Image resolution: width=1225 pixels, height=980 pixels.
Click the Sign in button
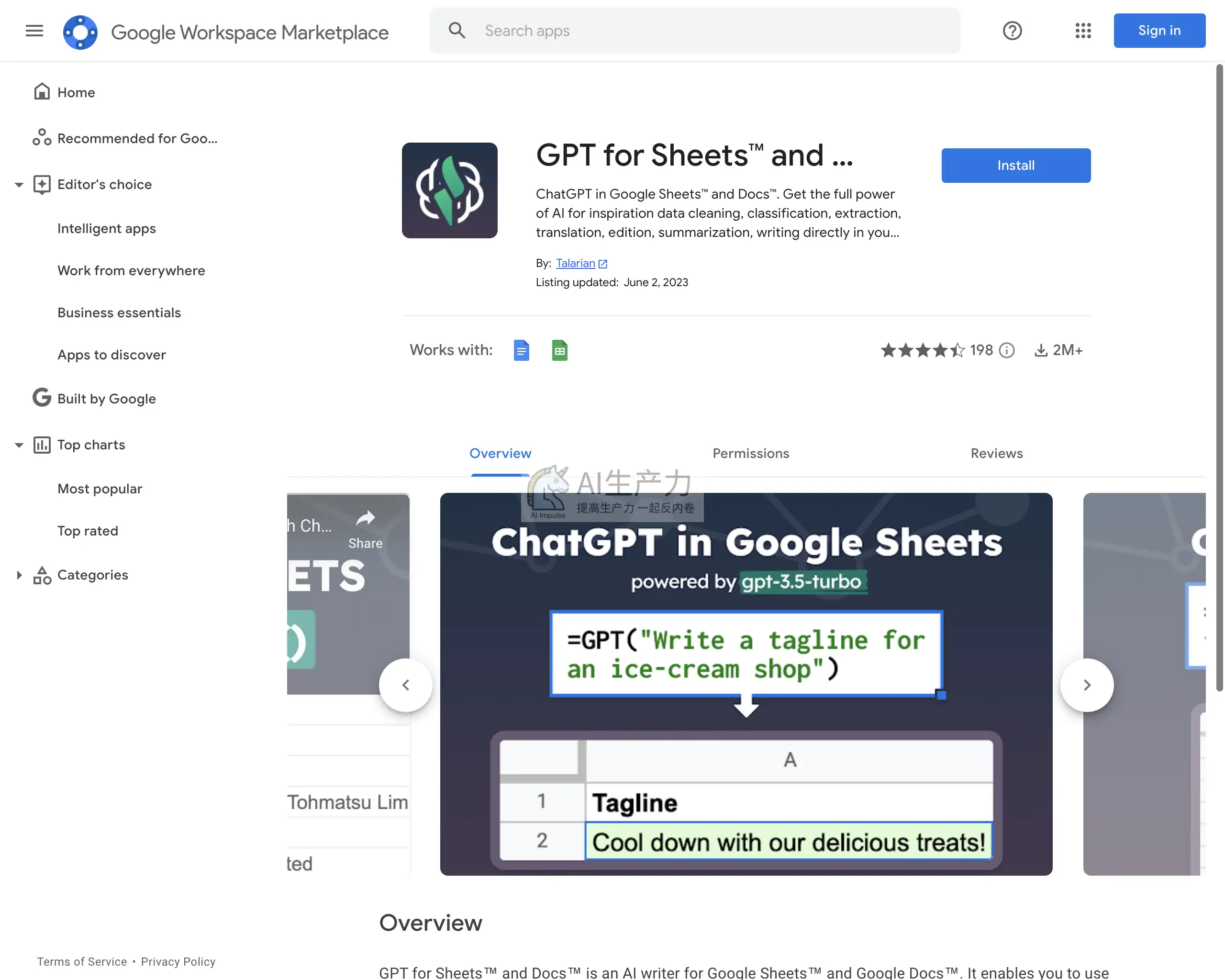pyautogui.click(x=1159, y=31)
